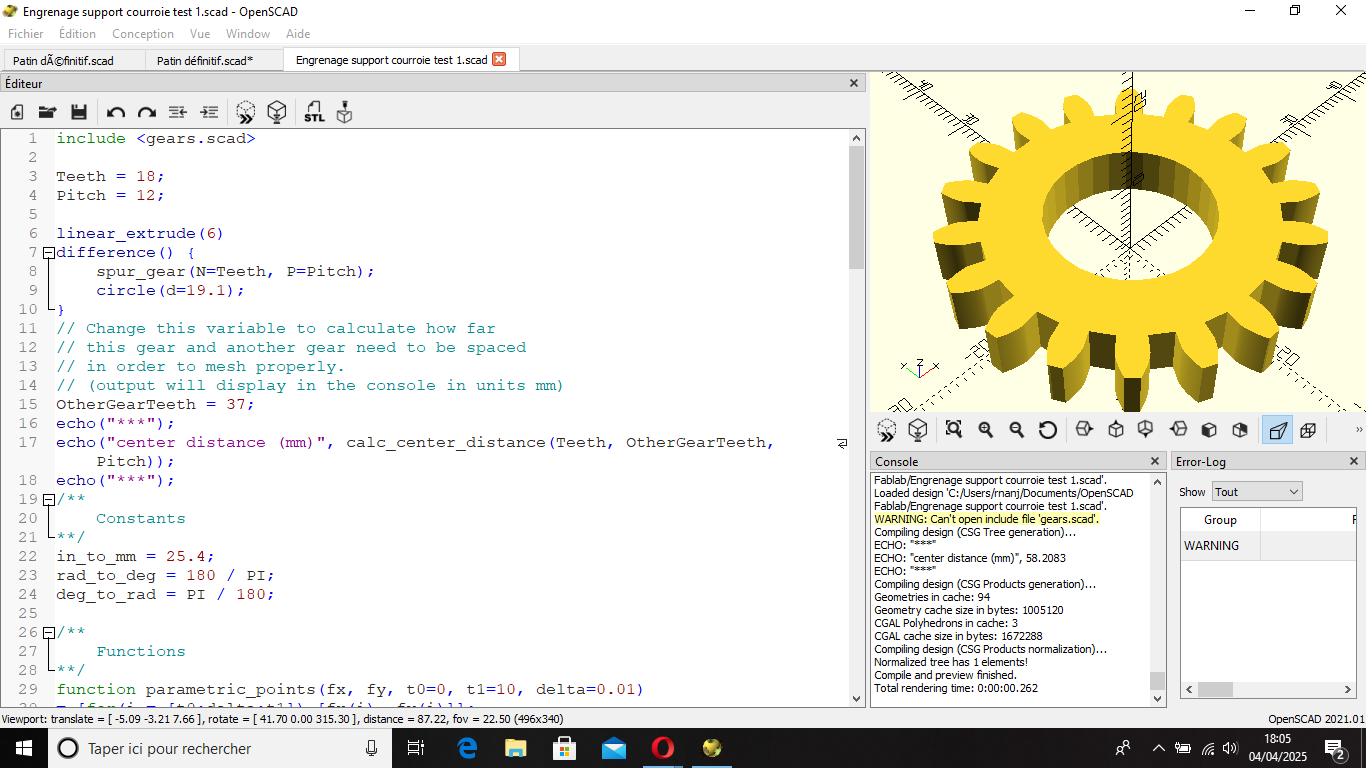
Task: Reset the 3D view with the circular arrow
Action: tap(1048, 430)
